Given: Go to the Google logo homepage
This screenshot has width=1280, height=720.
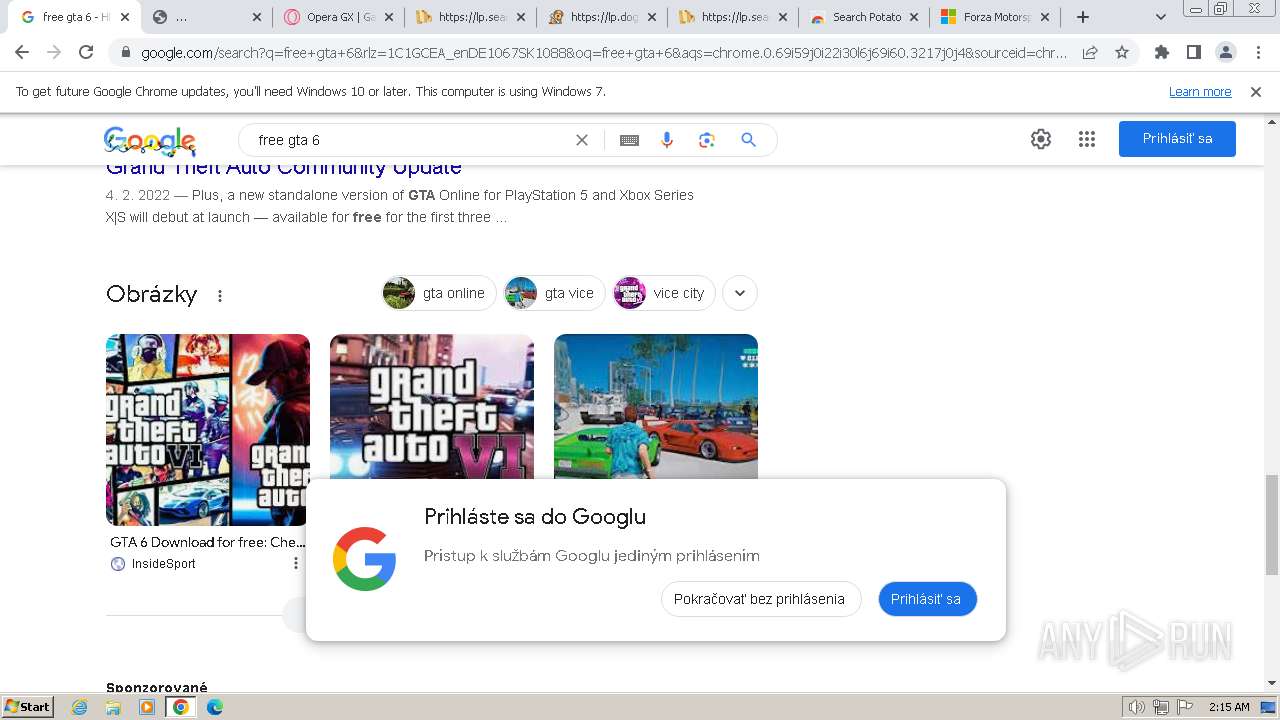Looking at the screenshot, I should pos(150,141).
